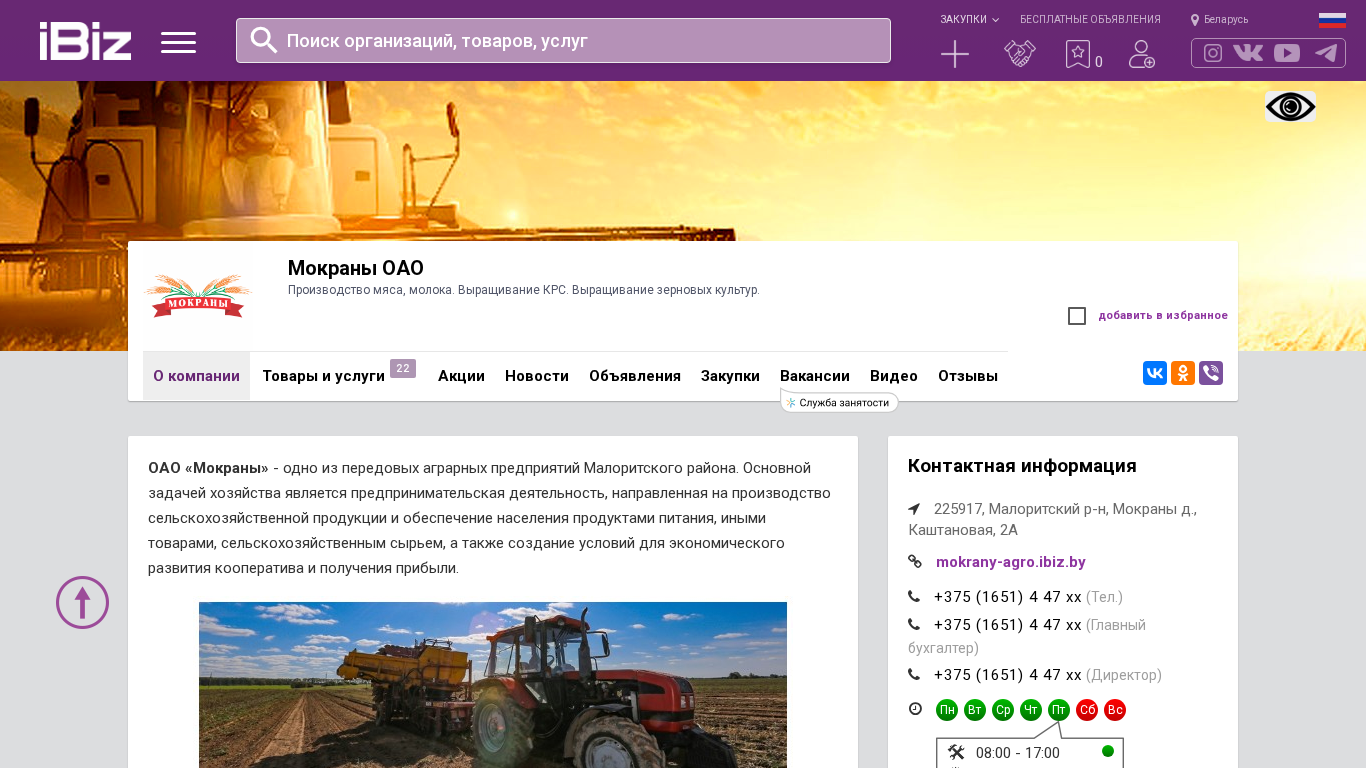
Task: Click the добавить в избранное link
Action: point(1163,316)
